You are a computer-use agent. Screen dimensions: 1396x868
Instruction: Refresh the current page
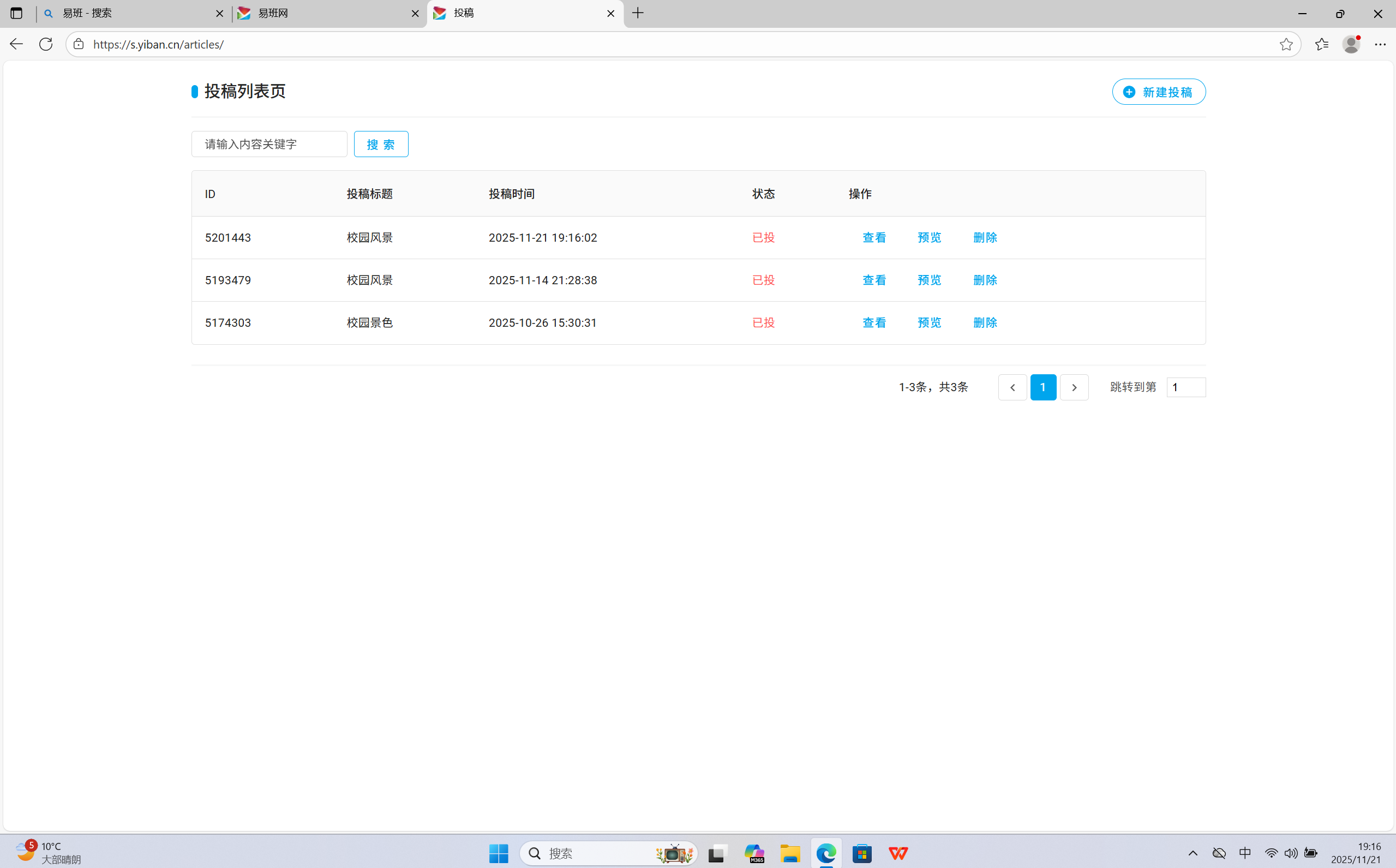coord(46,44)
